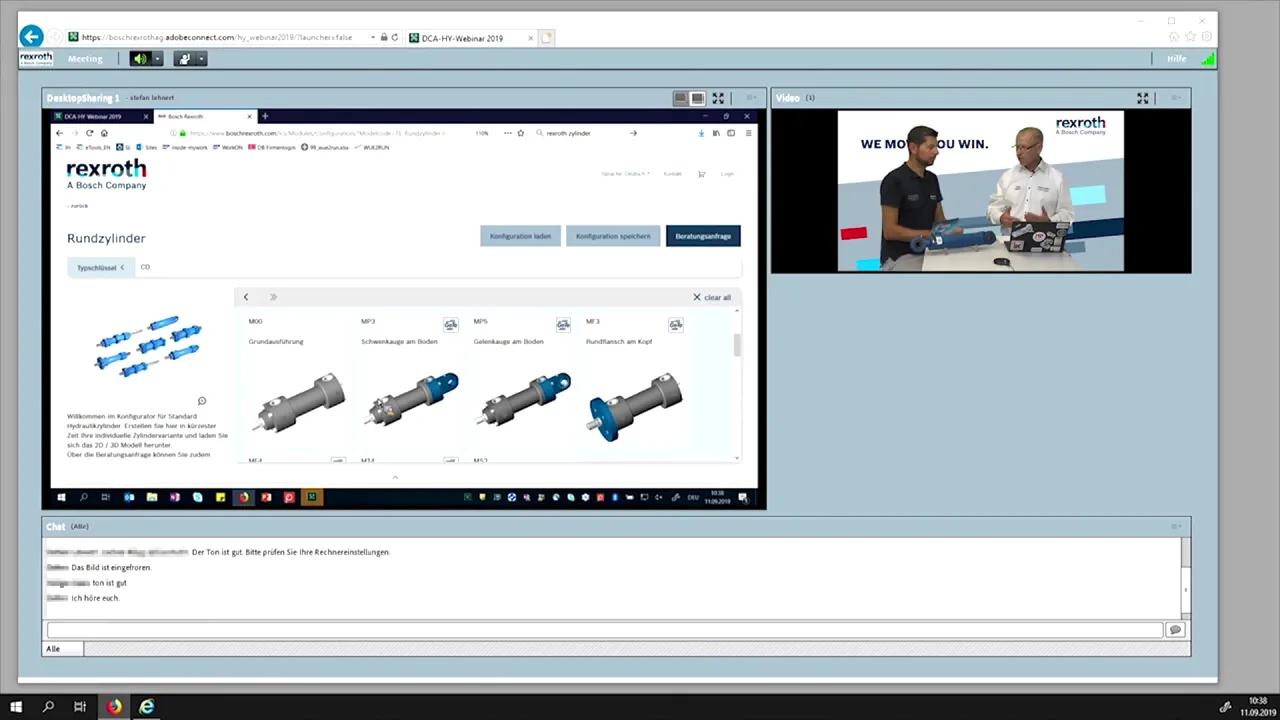The width and height of the screenshot is (1280, 720).
Task: Zoom the cylinder overview image magnifier
Action: click(202, 401)
